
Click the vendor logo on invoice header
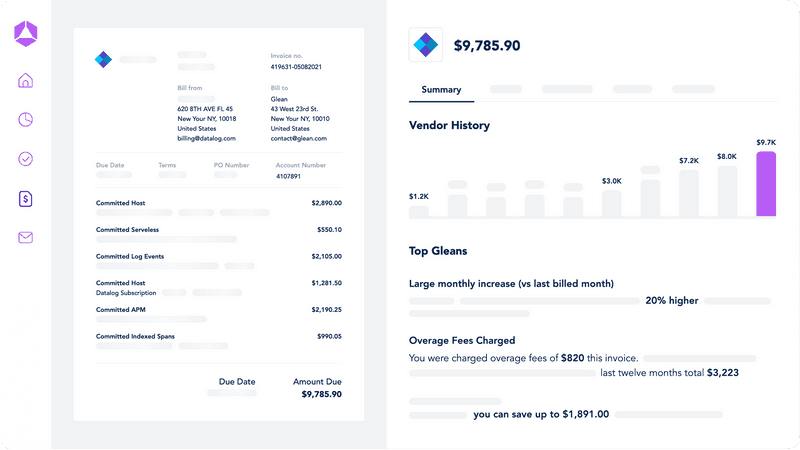(x=103, y=60)
